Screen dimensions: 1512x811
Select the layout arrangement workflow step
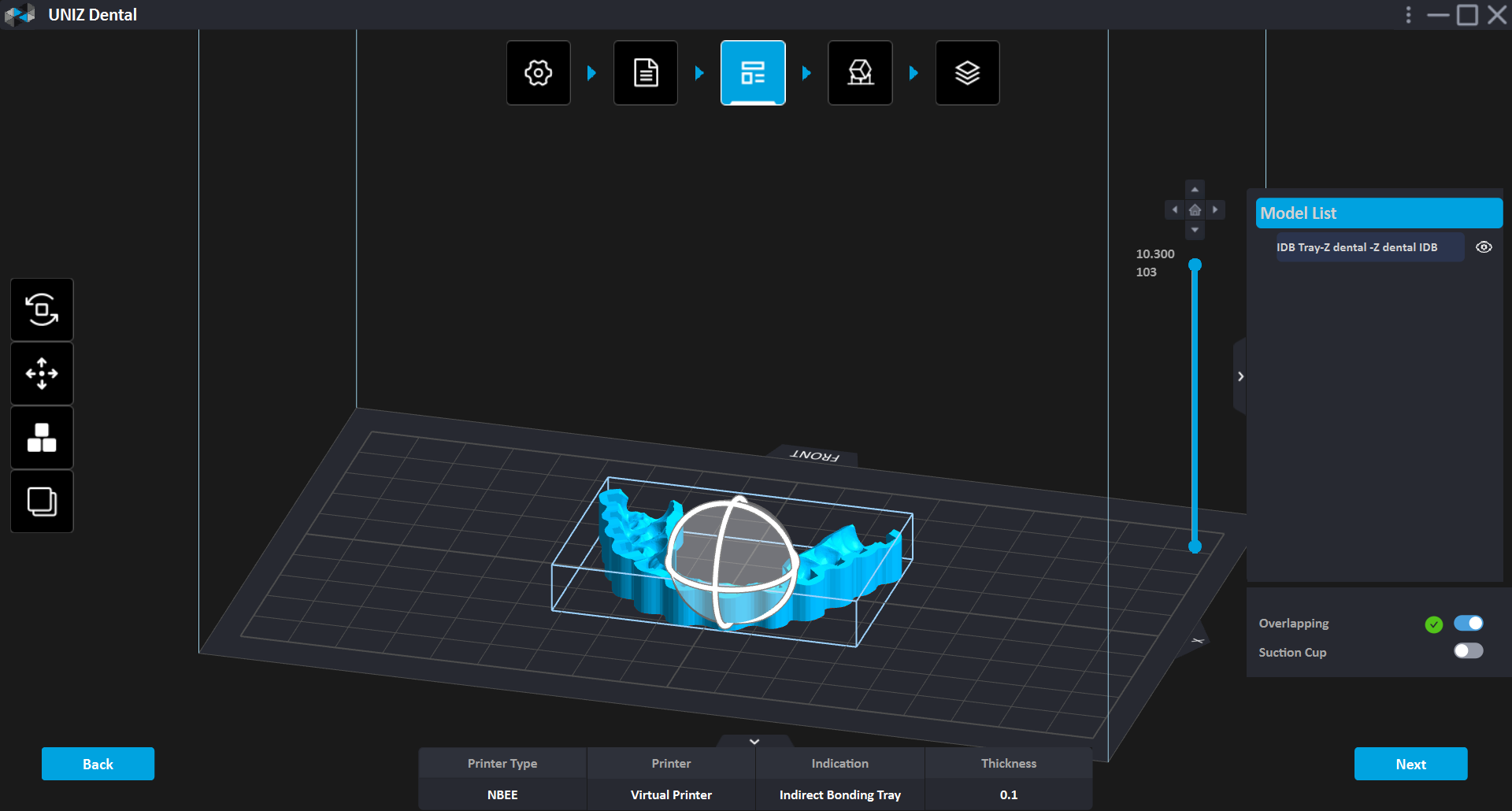coord(753,73)
